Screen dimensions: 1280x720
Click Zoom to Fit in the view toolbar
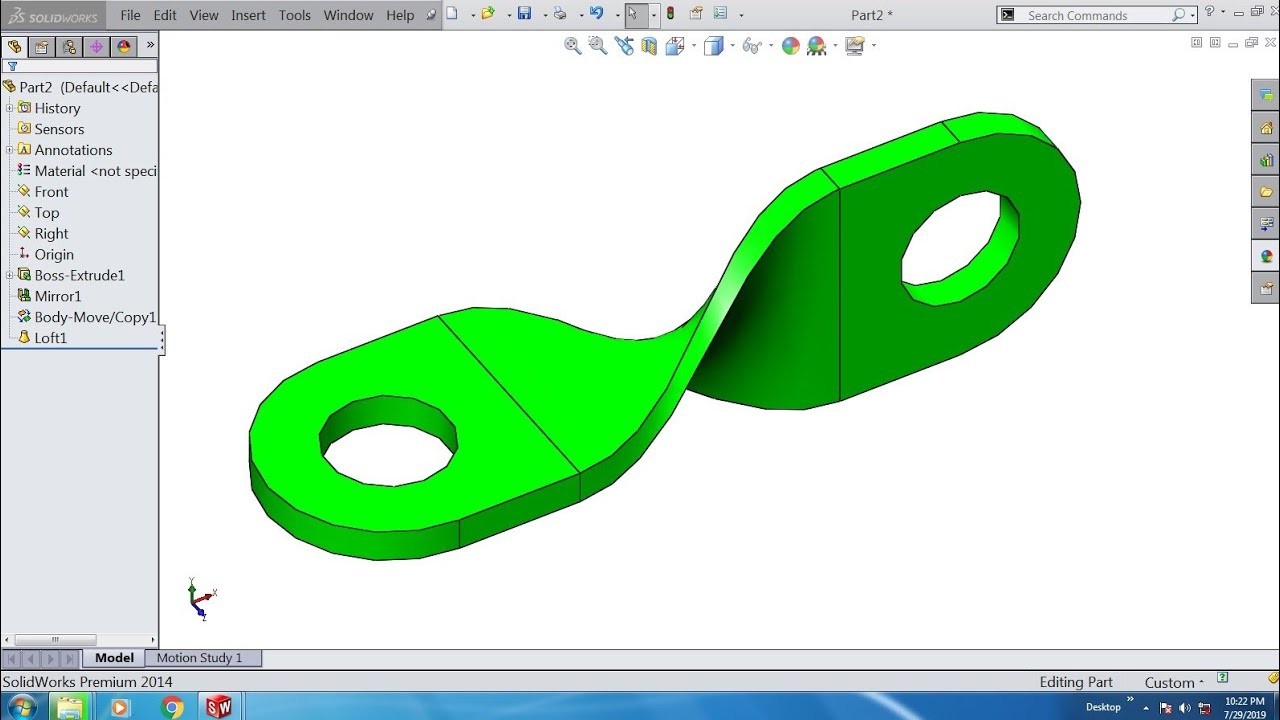pos(573,46)
